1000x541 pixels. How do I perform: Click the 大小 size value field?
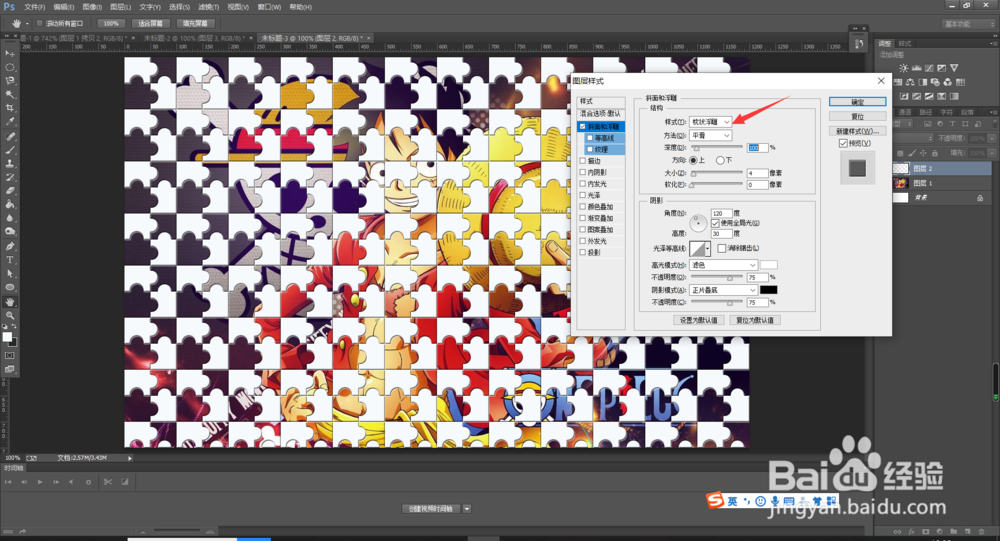(757, 173)
